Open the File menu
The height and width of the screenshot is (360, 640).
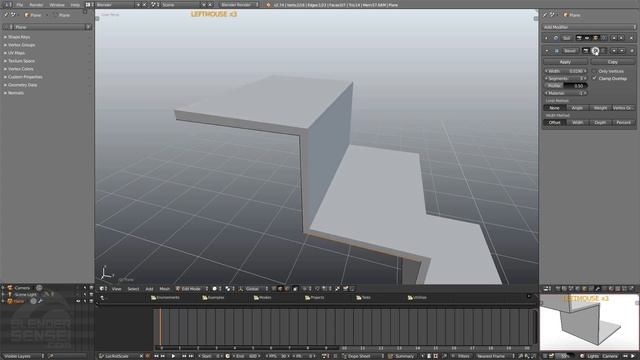pyautogui.click(x=20, y=5)
